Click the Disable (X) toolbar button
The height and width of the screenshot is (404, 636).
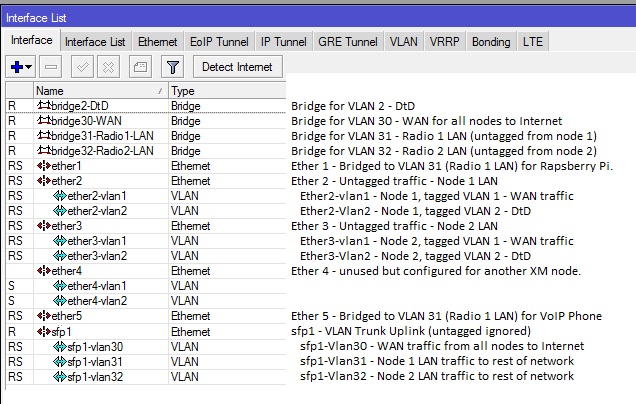107,66
